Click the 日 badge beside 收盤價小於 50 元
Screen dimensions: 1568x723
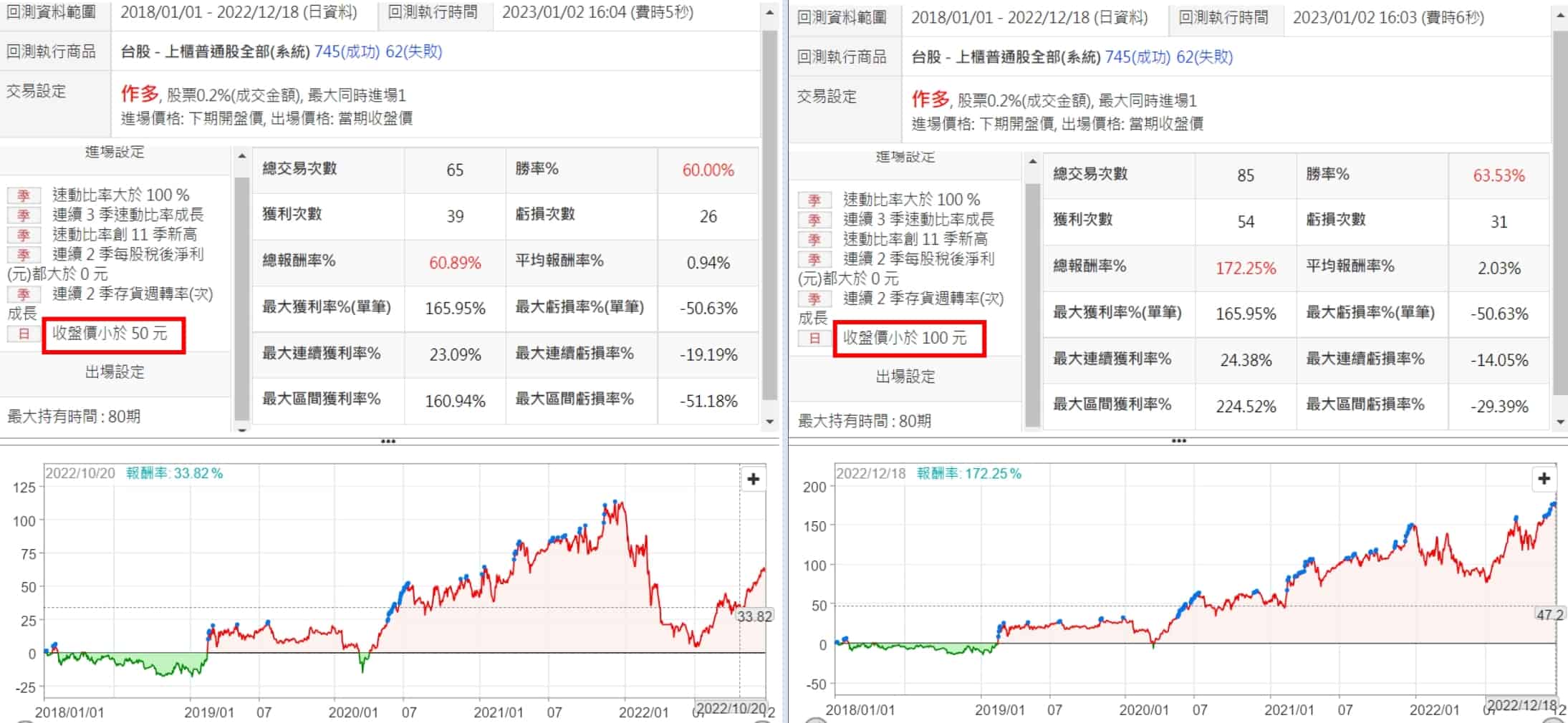click(24, 334)
